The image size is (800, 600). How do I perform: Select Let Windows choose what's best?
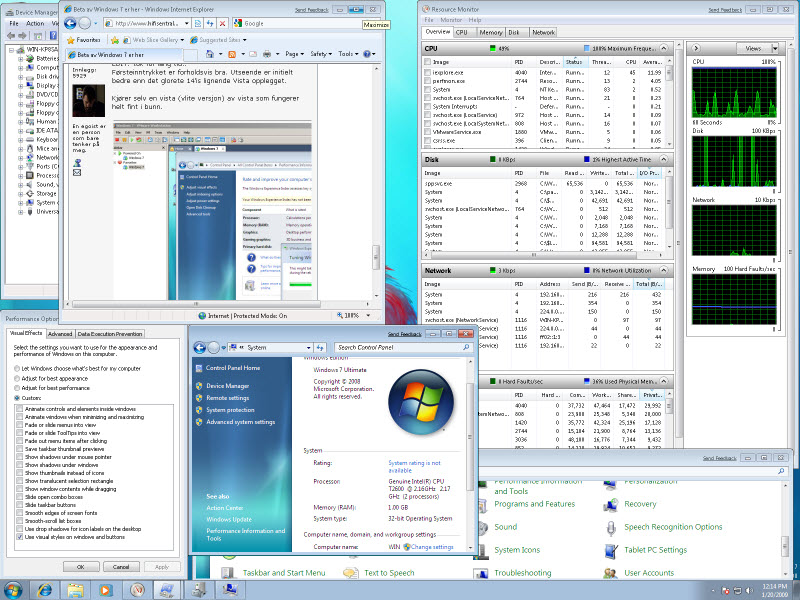(x=17, y=368)
